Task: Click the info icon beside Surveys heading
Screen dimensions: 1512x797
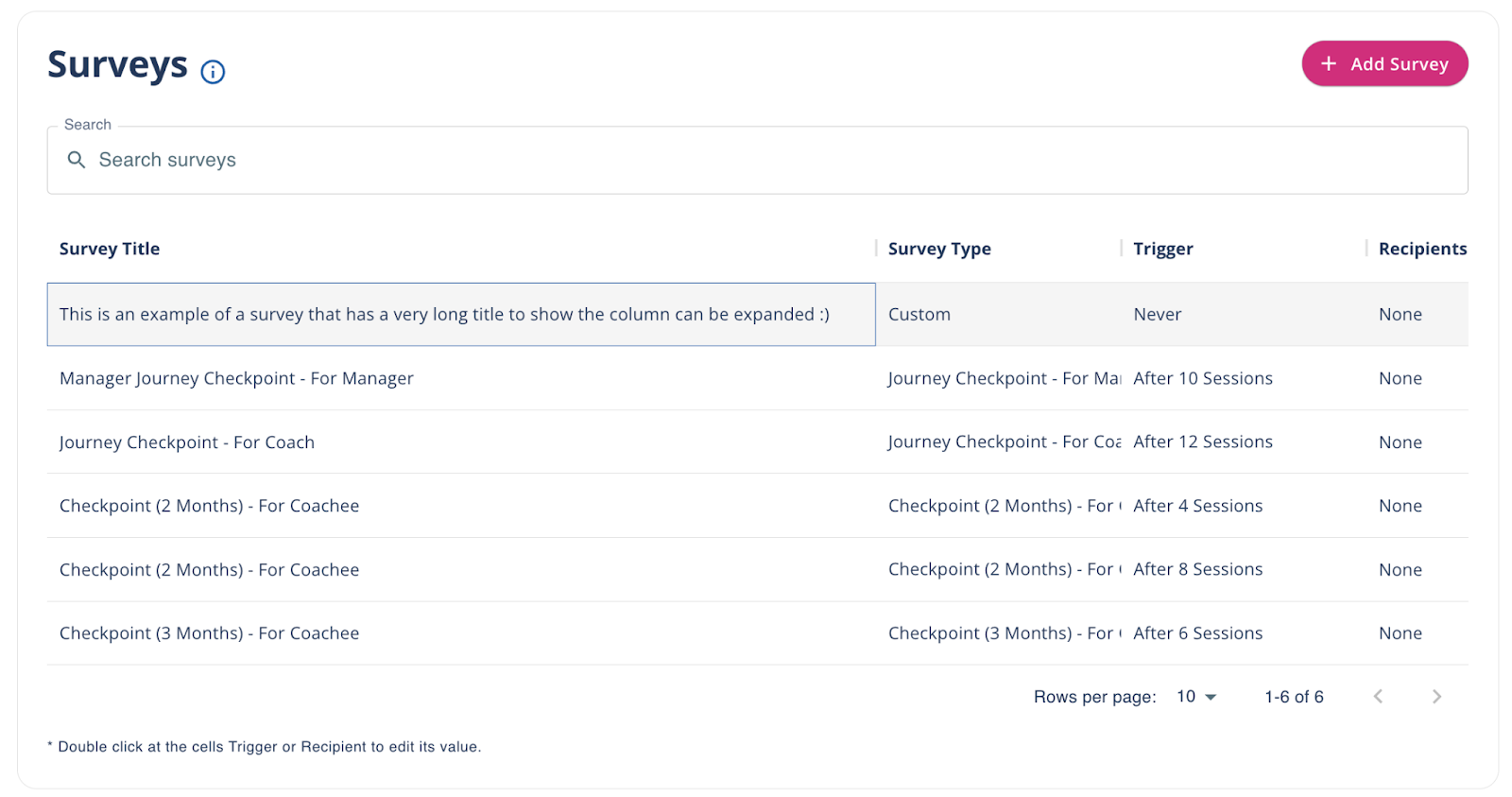Action: click(x=213, y=72)
